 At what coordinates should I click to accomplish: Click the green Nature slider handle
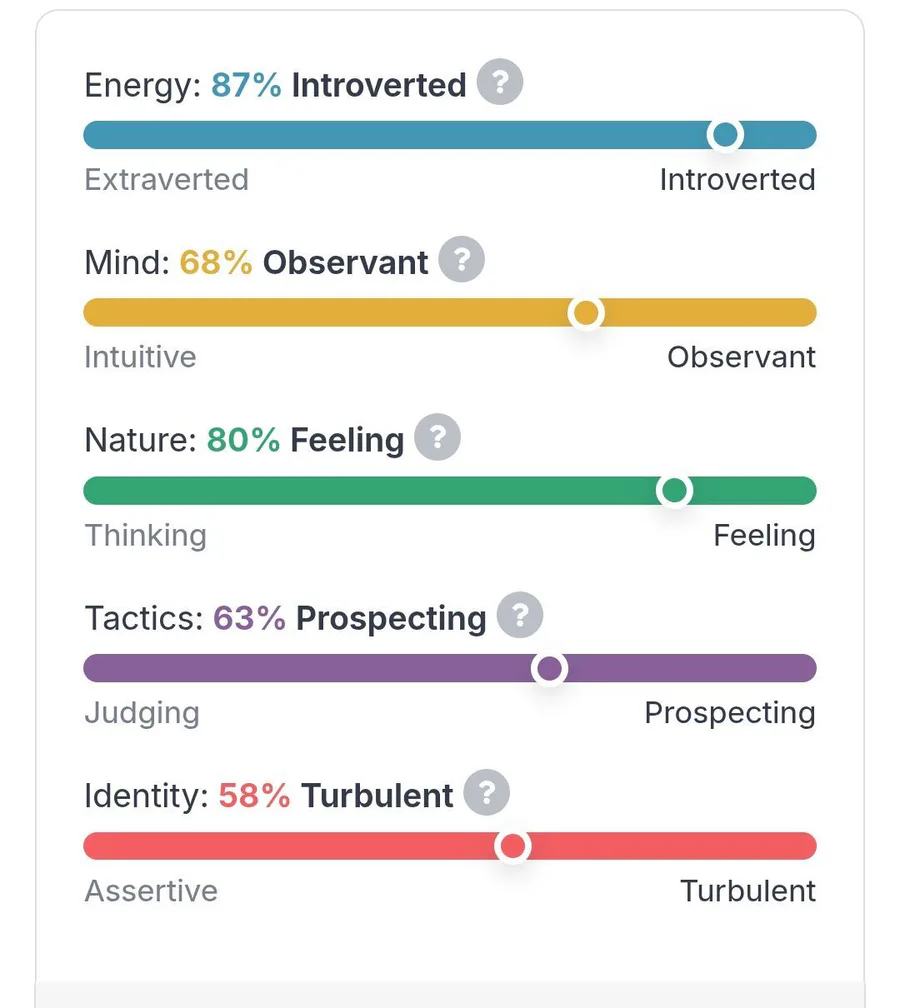[675, 491]
